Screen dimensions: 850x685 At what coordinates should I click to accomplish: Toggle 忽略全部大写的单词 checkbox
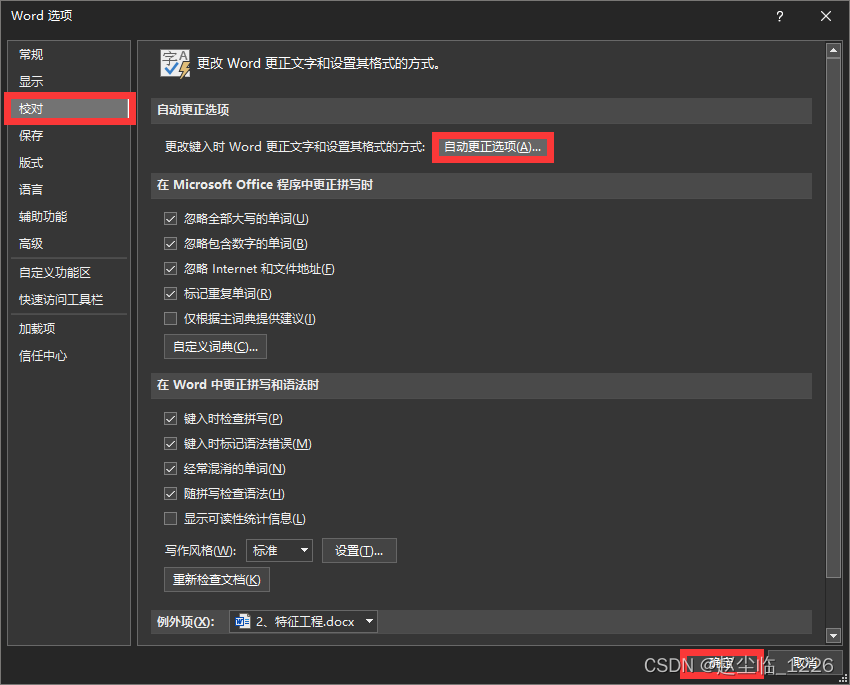170,219
